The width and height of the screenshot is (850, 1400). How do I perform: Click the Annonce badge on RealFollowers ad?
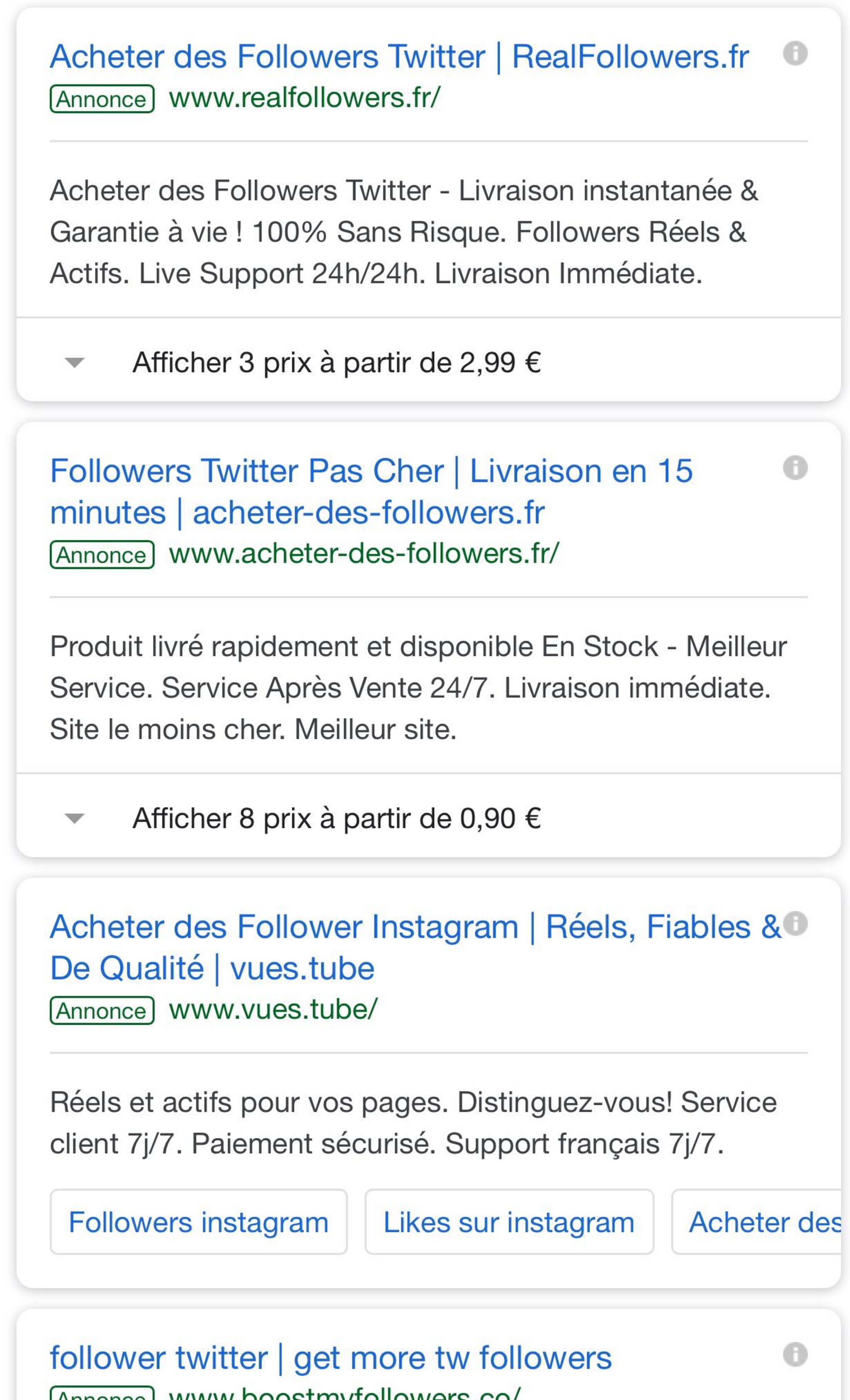(x=102, y=99)
